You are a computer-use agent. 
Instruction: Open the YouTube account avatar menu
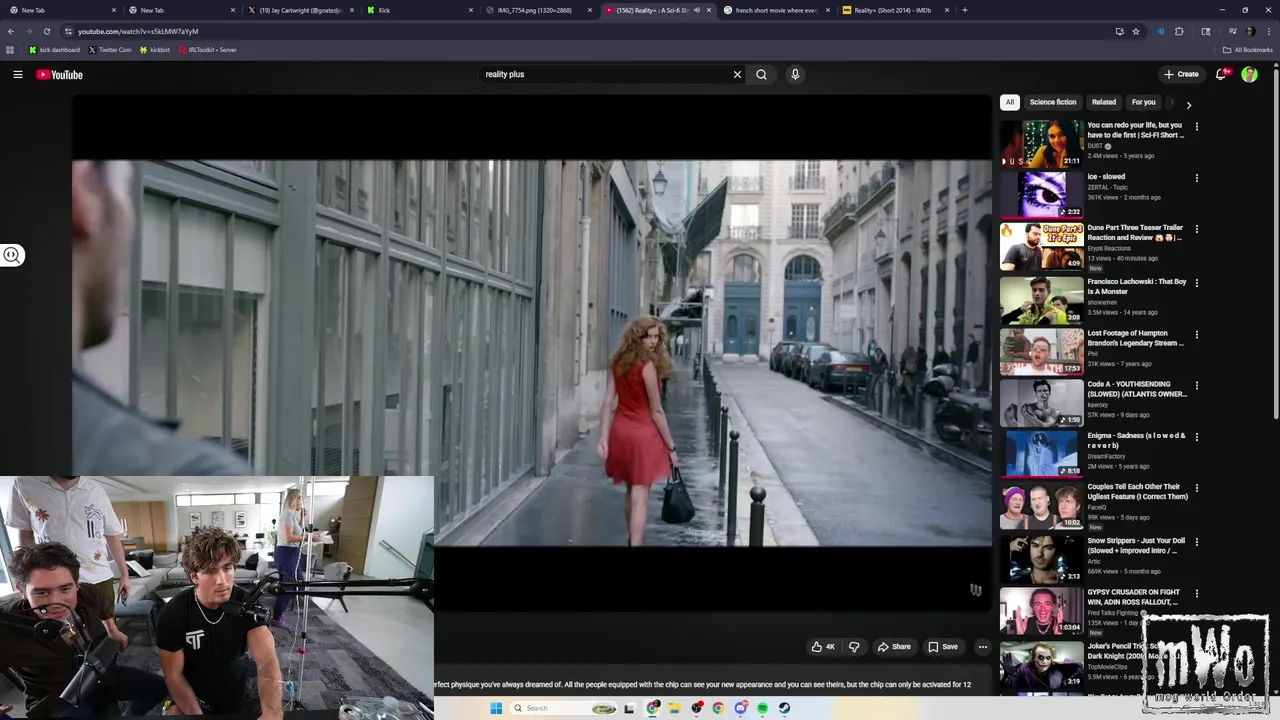tap(1249, 74)
